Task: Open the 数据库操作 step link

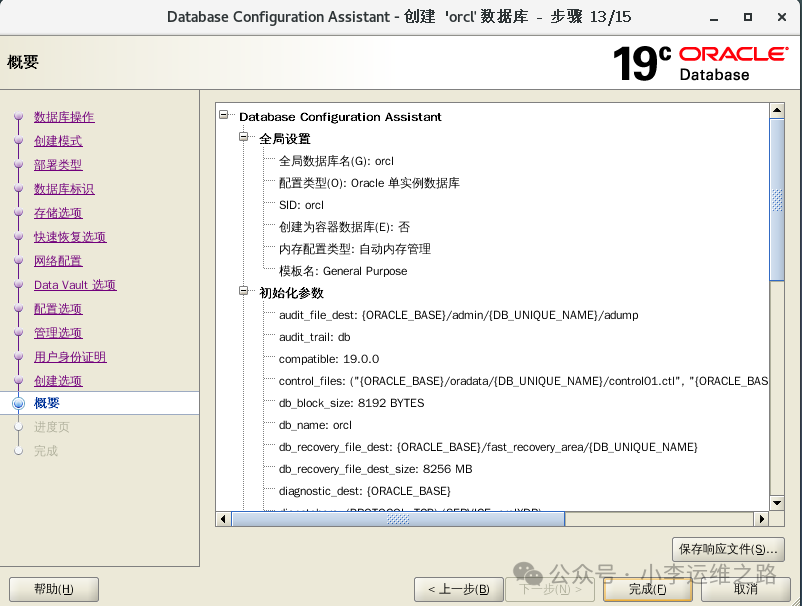Action: coord(64,117)
